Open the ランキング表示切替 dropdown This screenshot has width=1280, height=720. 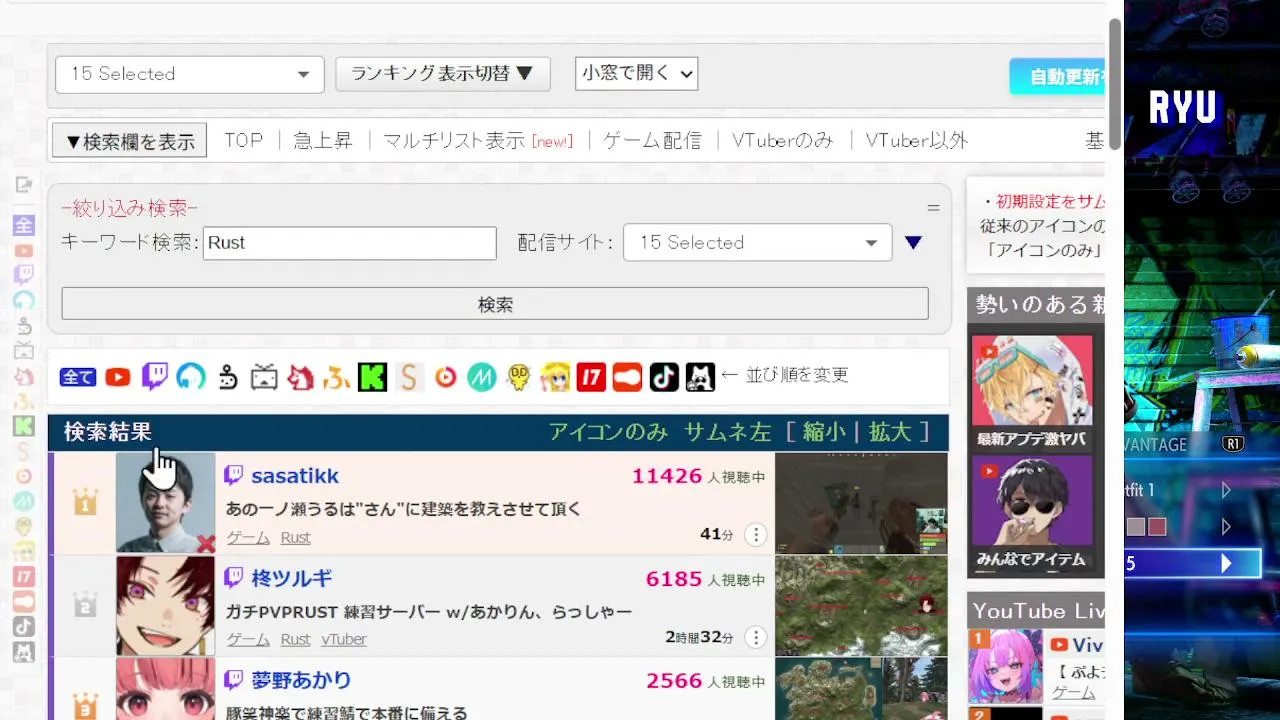click(443, 74)
